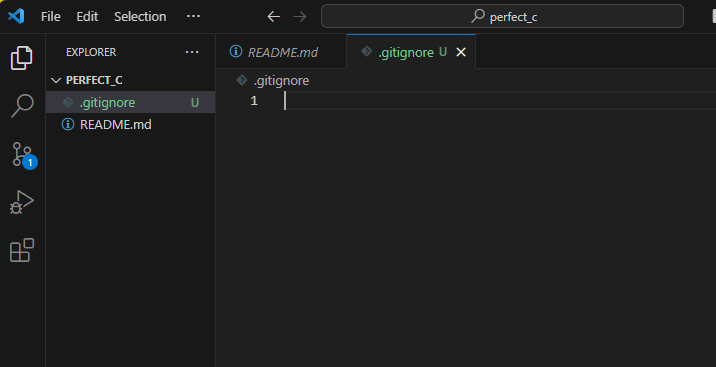Image resolution: width=716 pixels, height=367 pixels.
Task: Open the Edit menu
Action: click(87, 16)
